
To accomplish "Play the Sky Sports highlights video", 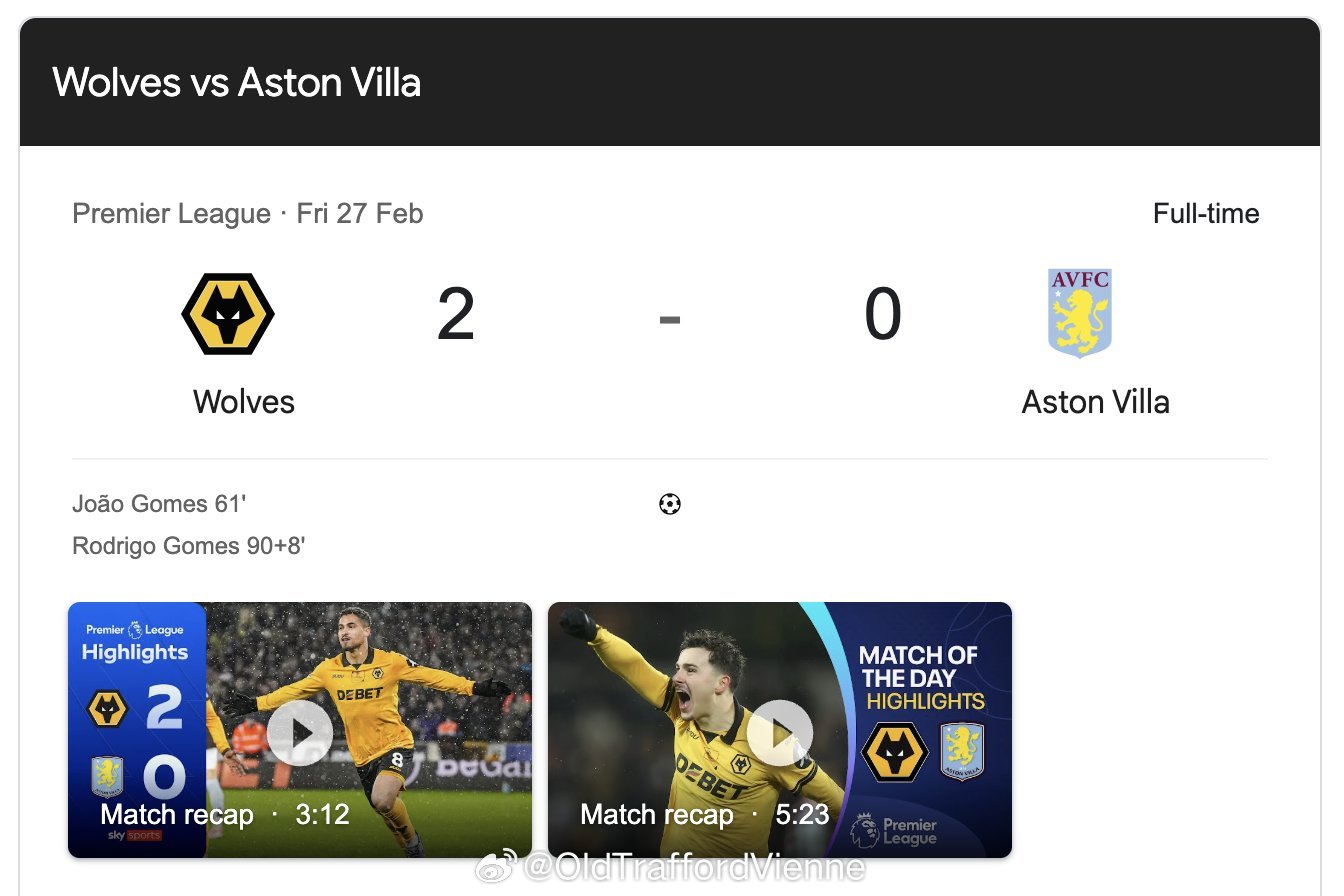I will (300, 732).
